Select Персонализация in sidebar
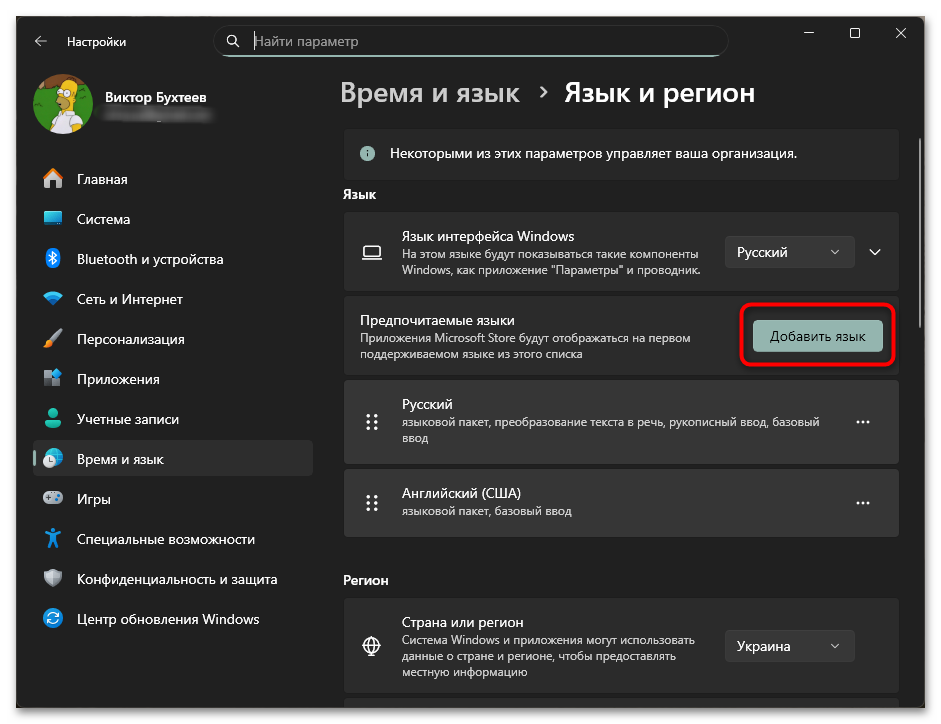The width and height of the screenshot is (941, 724). 173,339
